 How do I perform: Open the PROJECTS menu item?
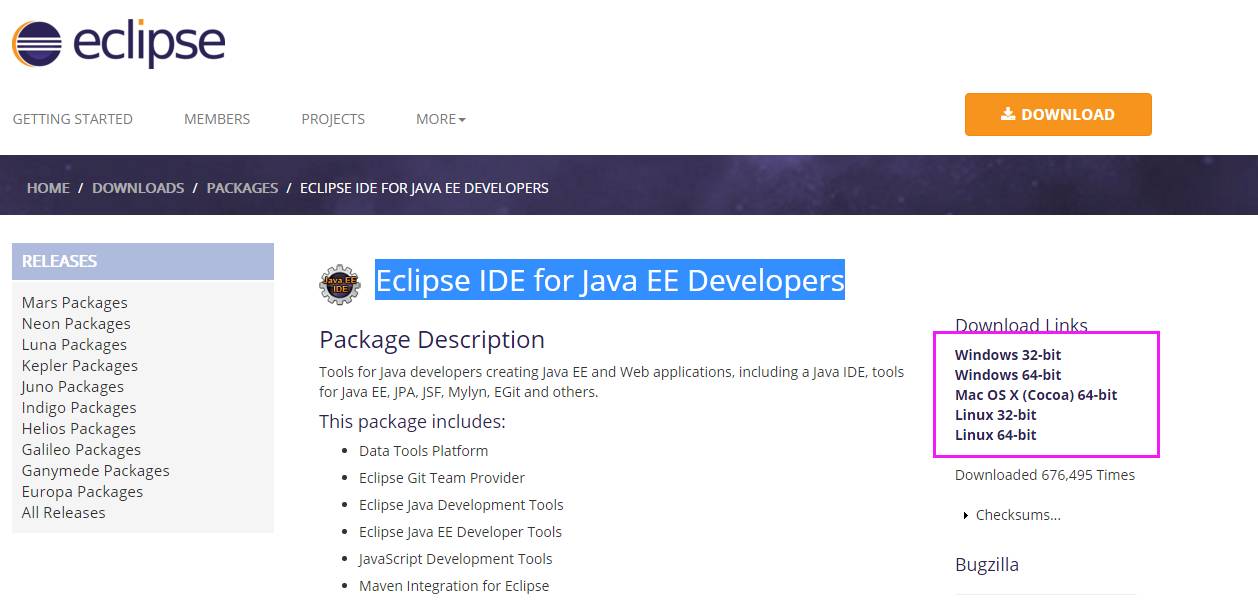[333, 119]
